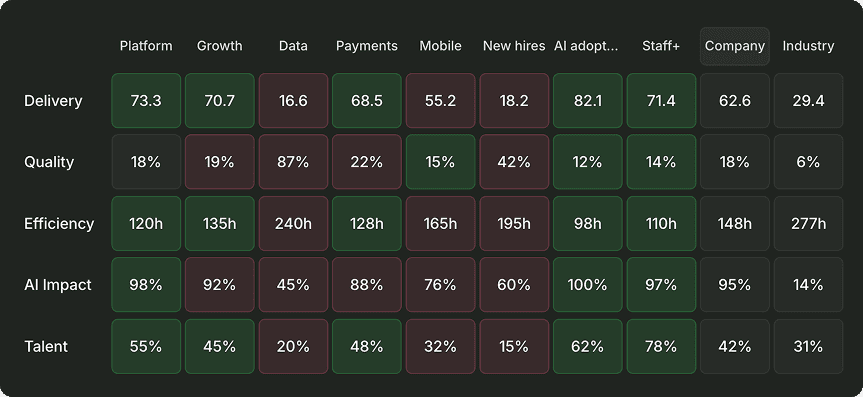Image resolution: width=863 pixels, height=397 pixels.
Task: Select the AI Impact row label
Action: click(x=58, y=285)
